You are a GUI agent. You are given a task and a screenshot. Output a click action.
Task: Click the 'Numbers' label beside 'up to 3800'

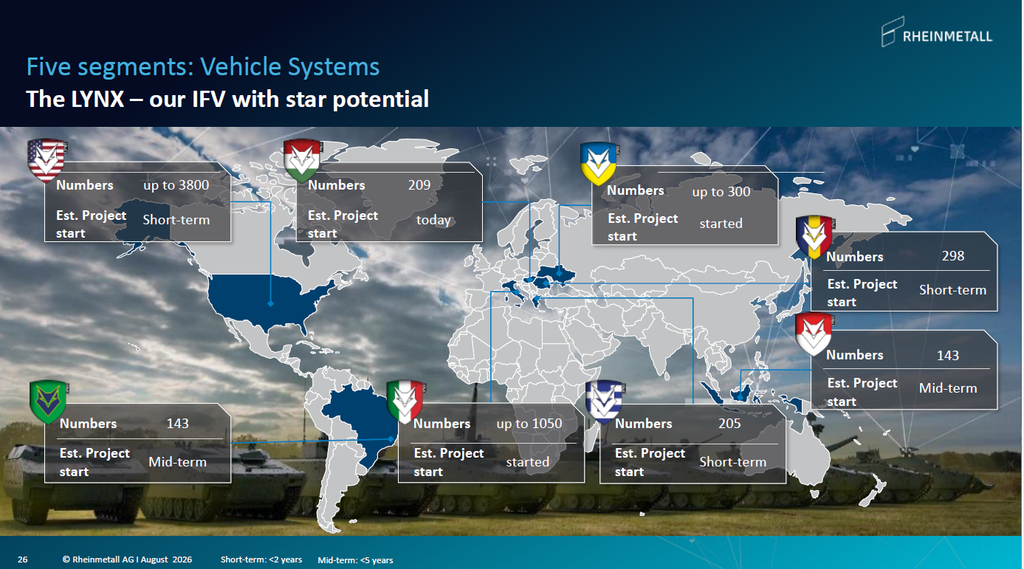coord(85,185)
